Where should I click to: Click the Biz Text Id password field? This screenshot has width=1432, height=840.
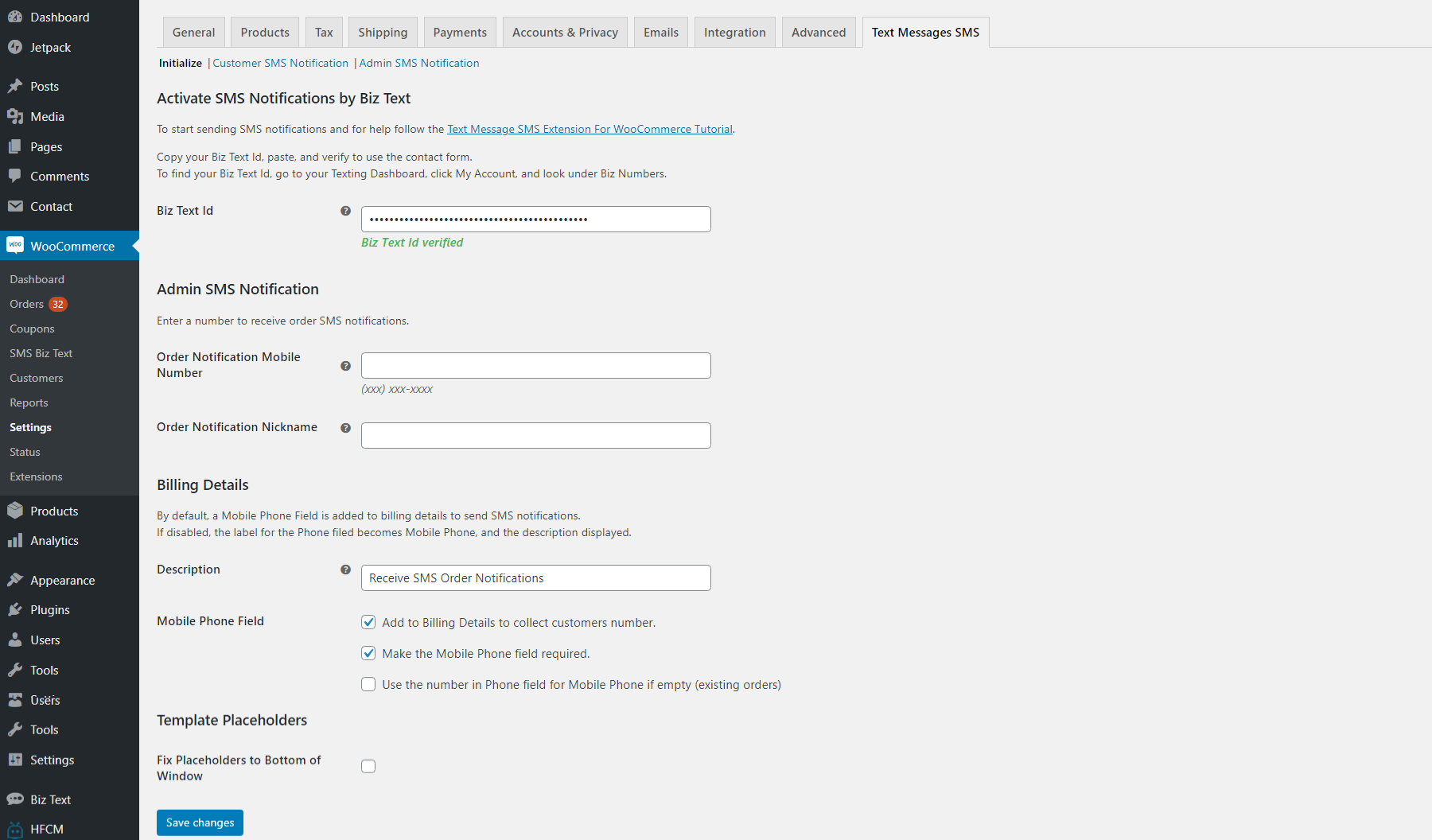[x=536, y=219]
